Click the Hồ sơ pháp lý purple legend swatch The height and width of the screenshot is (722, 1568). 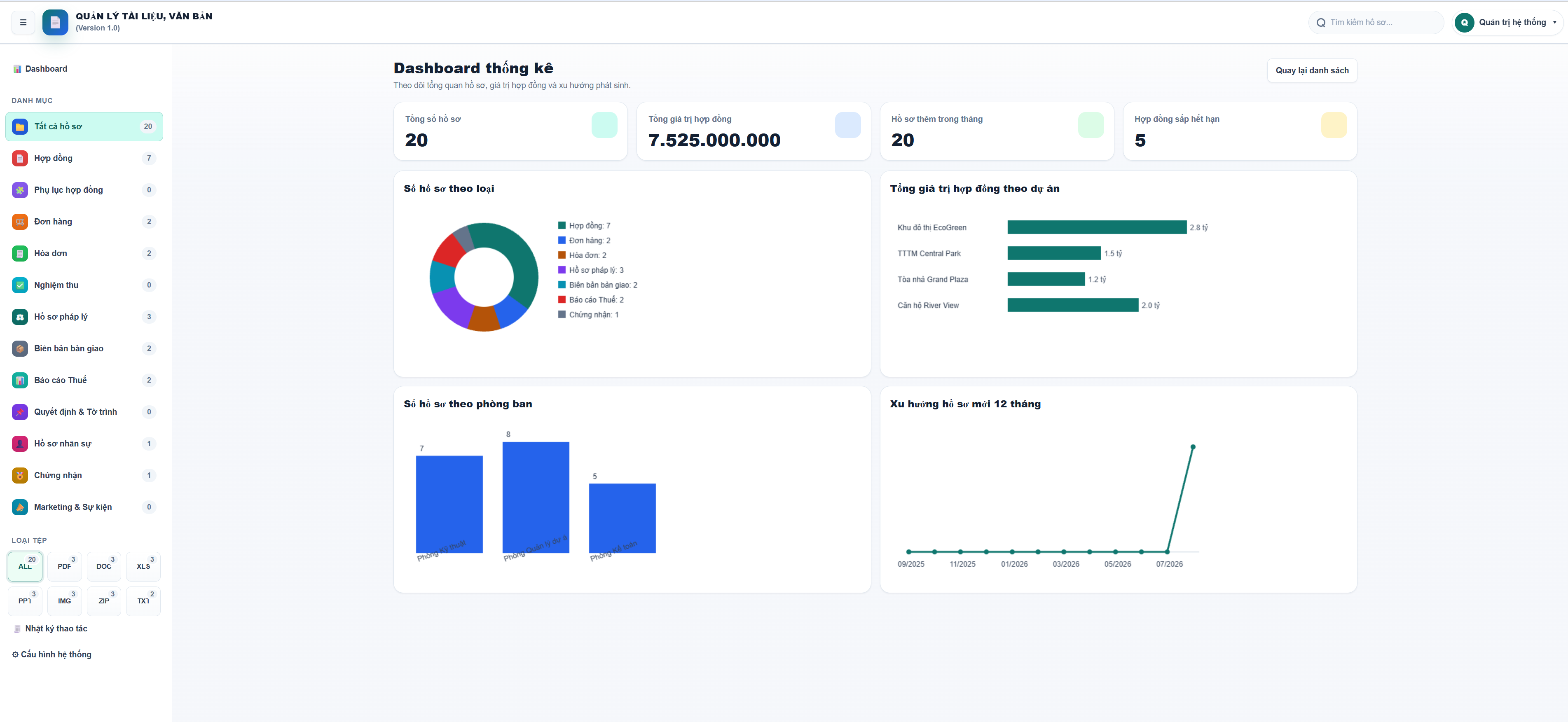click(562, 270)
